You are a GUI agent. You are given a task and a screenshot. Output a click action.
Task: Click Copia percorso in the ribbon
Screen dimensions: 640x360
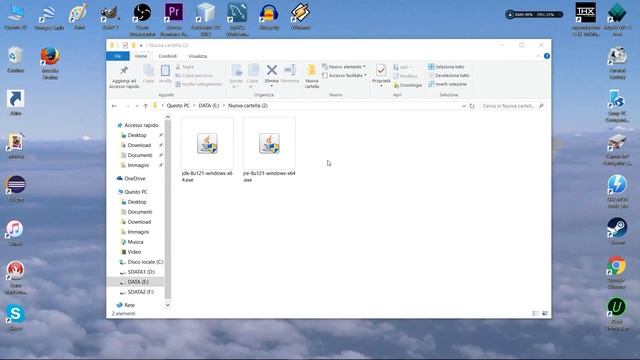click(194, 76)
